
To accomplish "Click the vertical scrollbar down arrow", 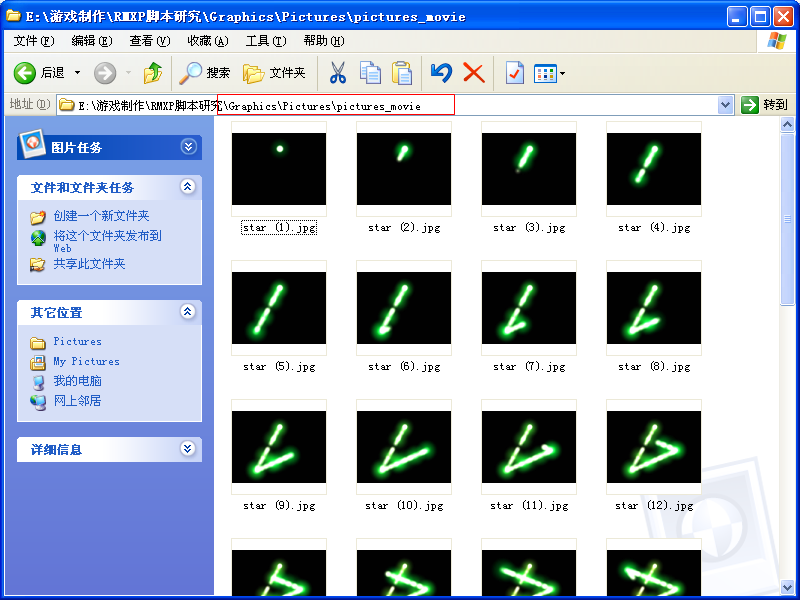I will pyautogui.click(x=787, y=587).
